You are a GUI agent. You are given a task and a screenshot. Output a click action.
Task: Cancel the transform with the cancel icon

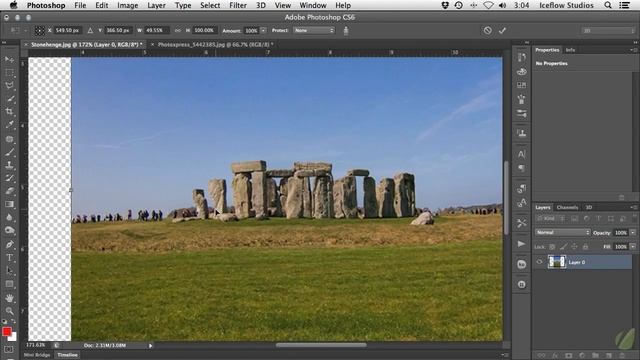tap(487, 31)
